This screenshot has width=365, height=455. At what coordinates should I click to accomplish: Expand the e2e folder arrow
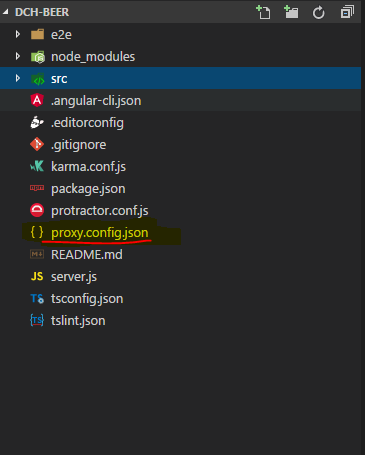click(18, 34)
